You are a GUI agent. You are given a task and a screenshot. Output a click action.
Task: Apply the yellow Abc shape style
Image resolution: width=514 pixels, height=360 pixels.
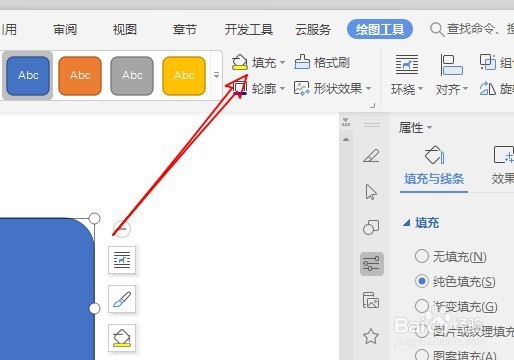(184, 76)
